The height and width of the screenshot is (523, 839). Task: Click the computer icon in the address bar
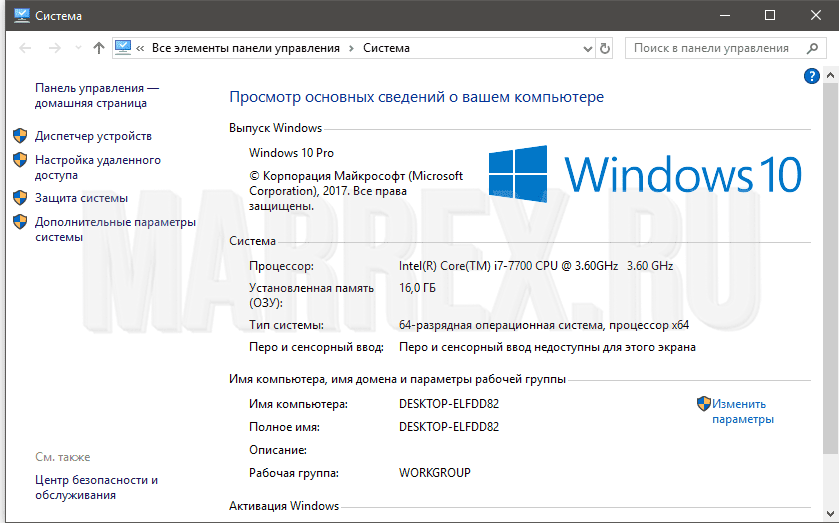tap(123, 48)
